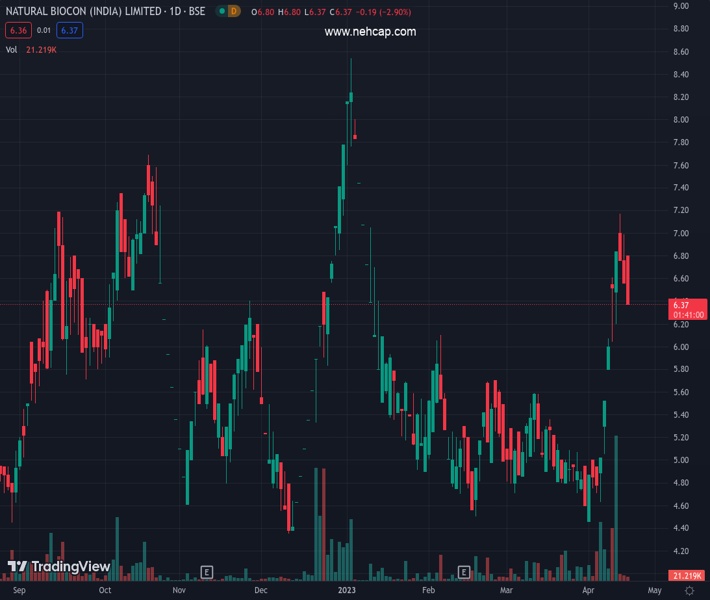Click the 5.00 level on price scale

[x=681, y=461]
